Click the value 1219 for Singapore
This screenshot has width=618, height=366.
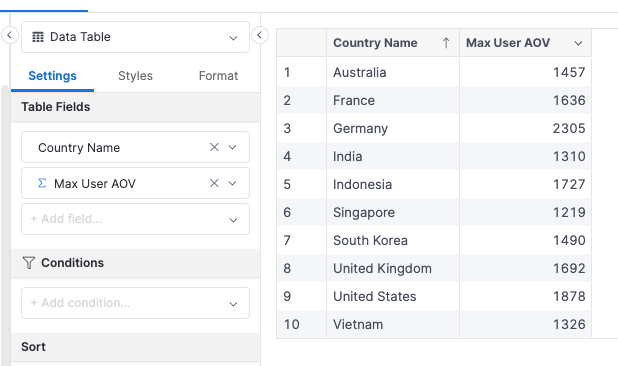[569, 212]
